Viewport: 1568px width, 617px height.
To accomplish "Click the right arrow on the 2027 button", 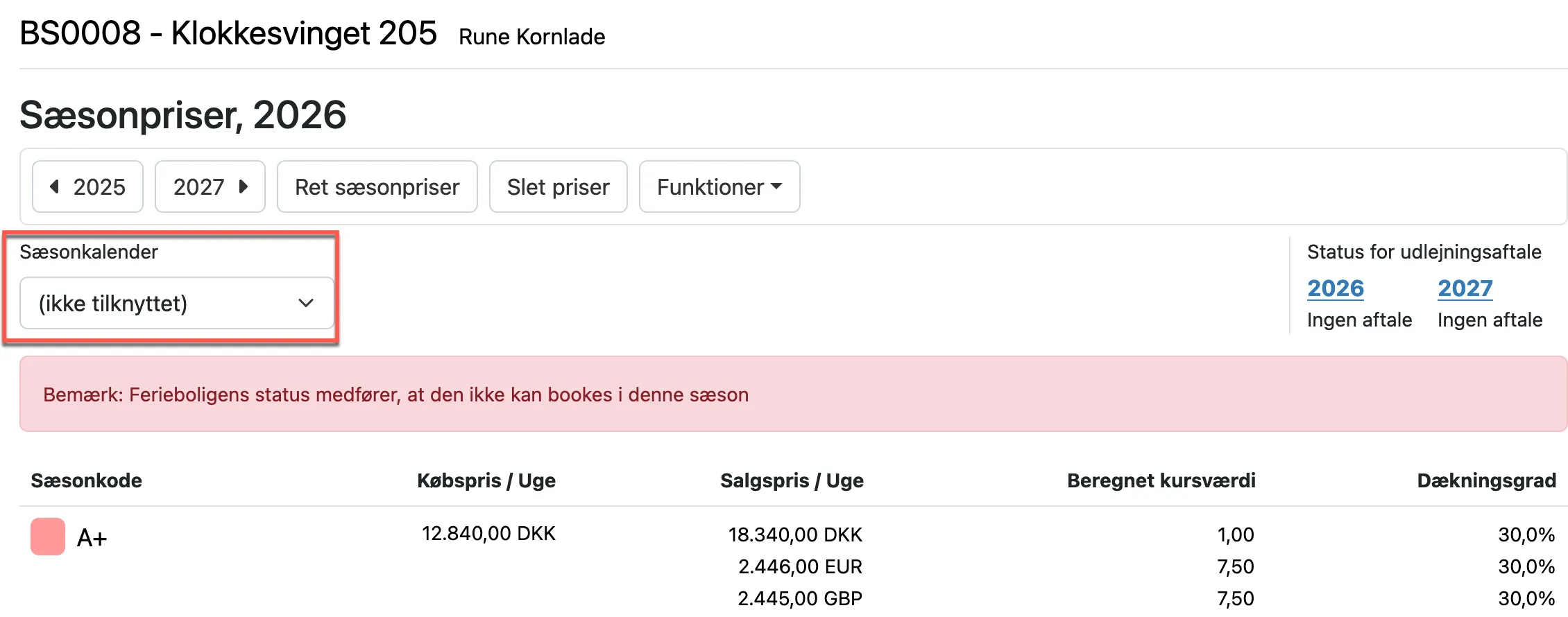I will coord(244,186).
